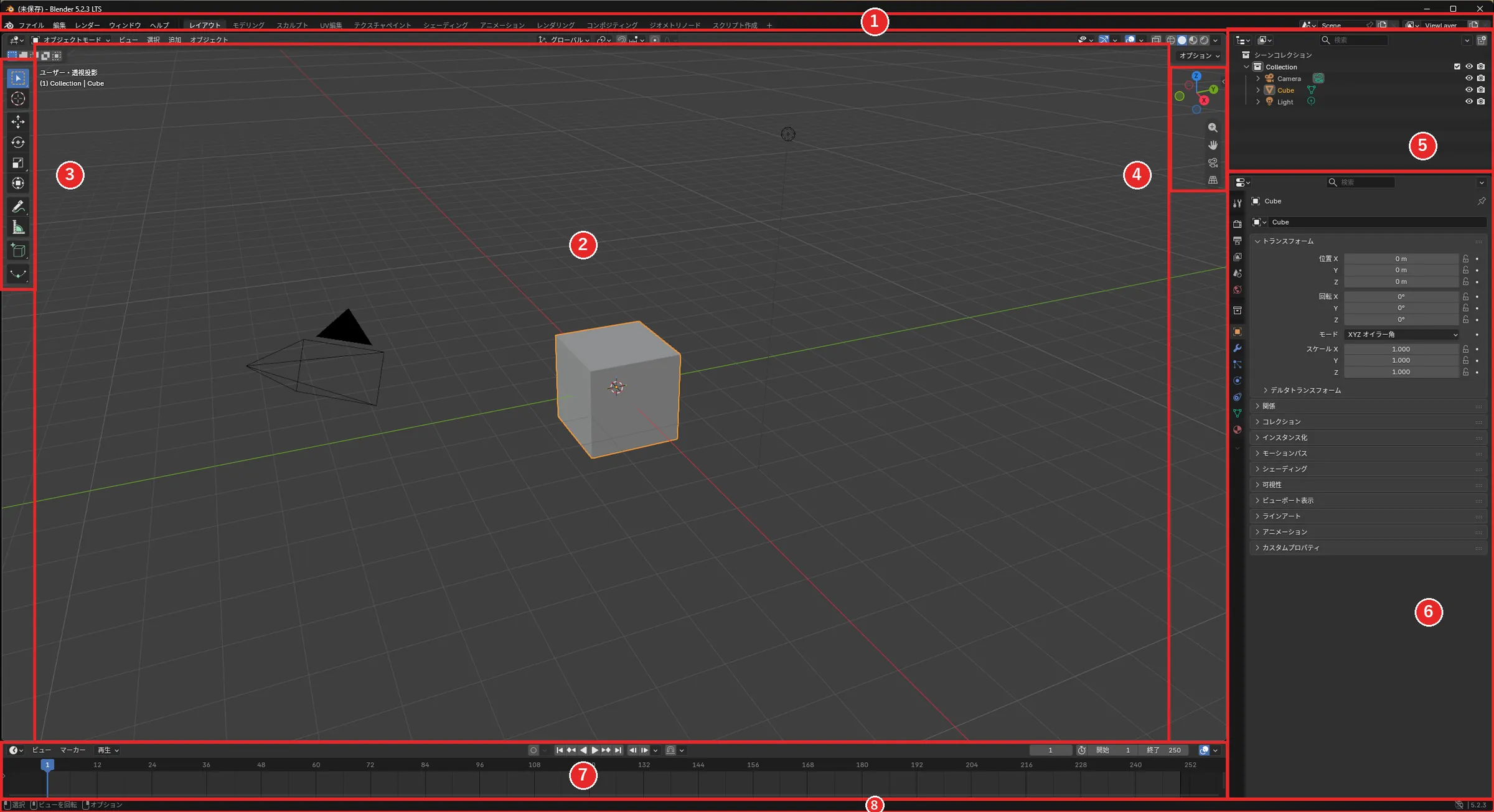This screenshot has height=812, width=1494.
Task: Open the オブジェクトモード mode dropdown
Action: click(x=71, y=40)
